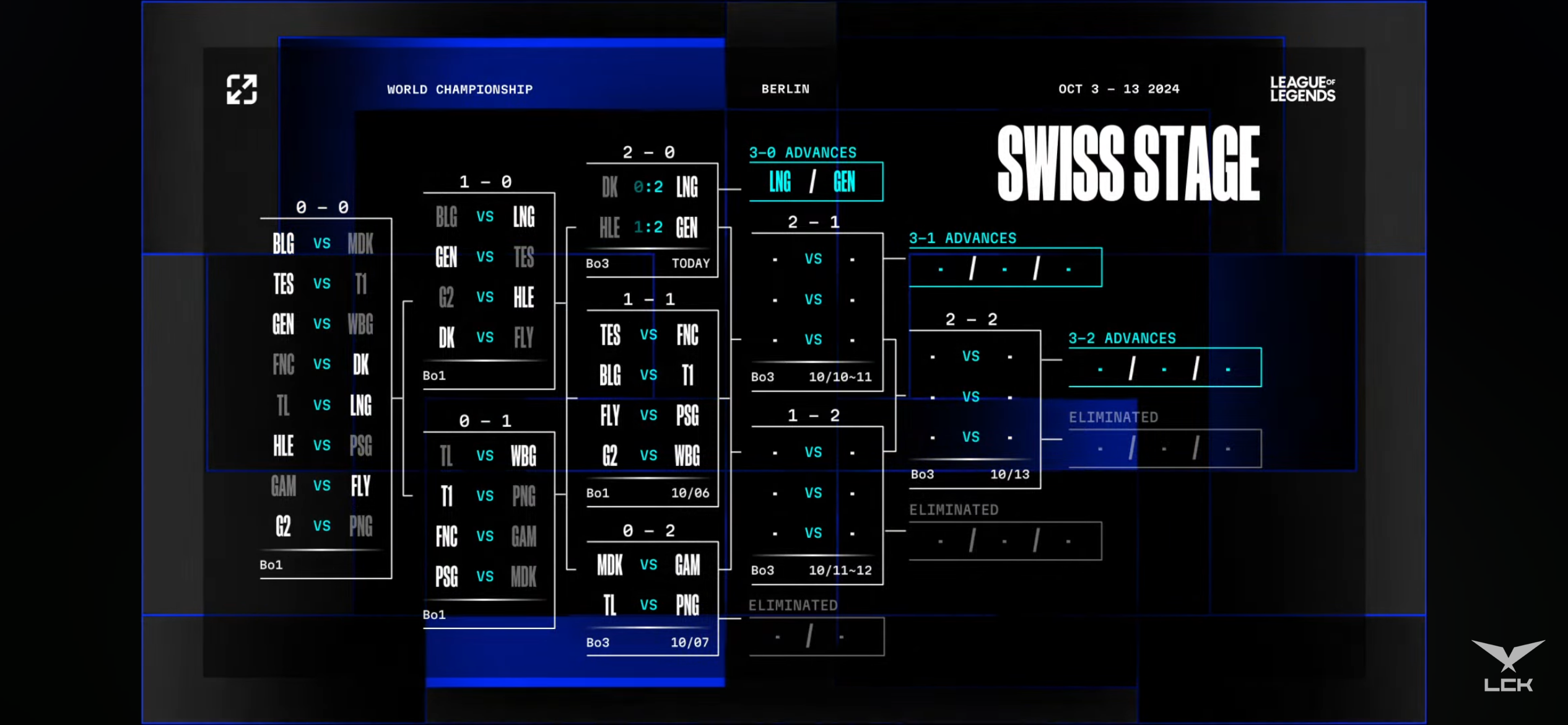Click the 'Bo3' label in the 2–0 box
Screen dimensions: 1568x725
[598, 263]
